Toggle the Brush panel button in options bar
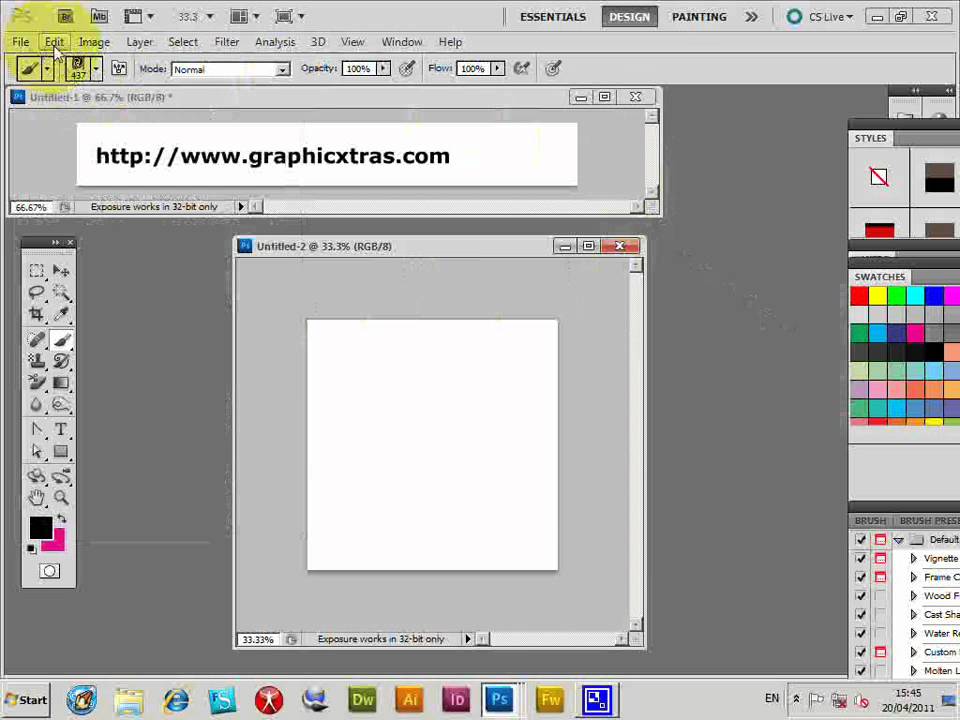Screen dimensions: 960x720 click(x=119, y=69)
